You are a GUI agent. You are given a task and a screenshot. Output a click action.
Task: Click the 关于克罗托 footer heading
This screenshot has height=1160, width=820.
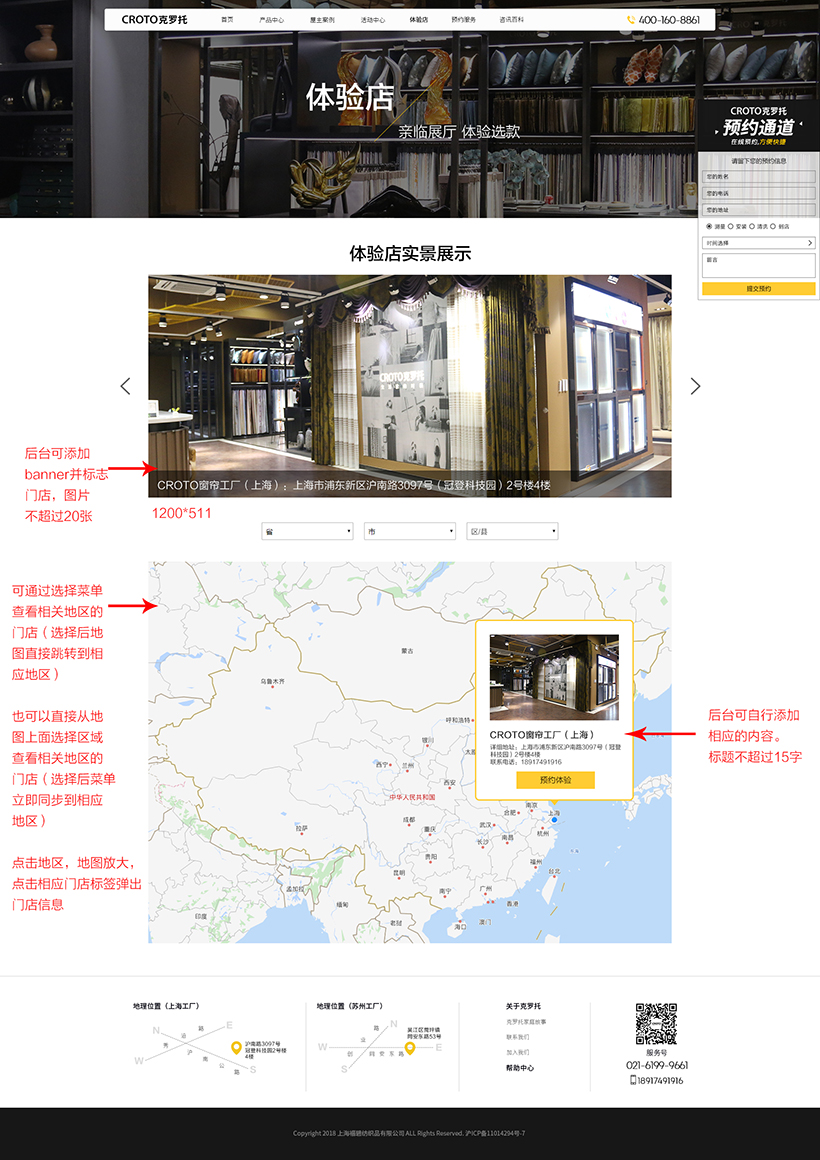click(523, 1006)
